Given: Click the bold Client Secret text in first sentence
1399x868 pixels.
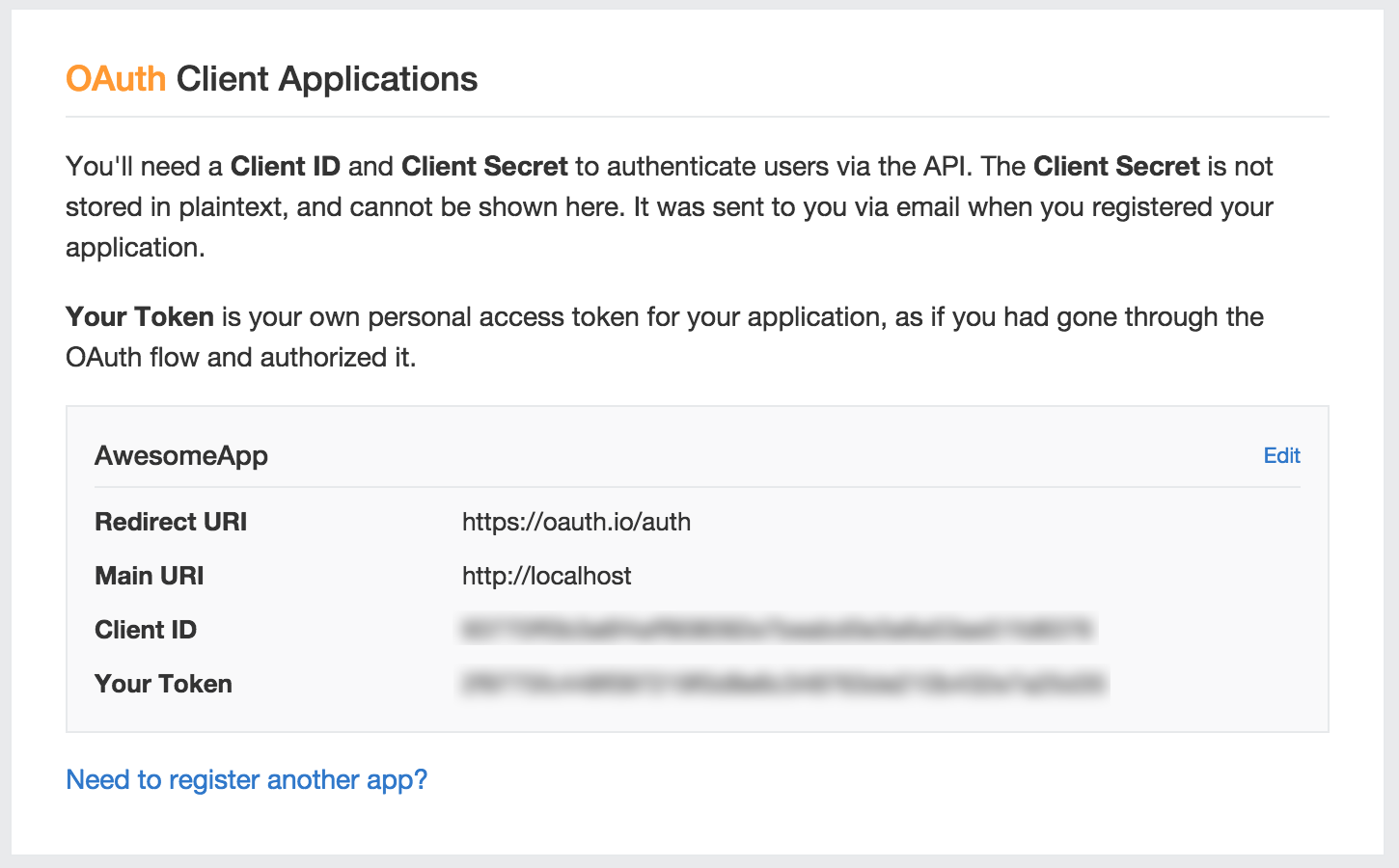Looking at the screenshot, I should point(484,166).
